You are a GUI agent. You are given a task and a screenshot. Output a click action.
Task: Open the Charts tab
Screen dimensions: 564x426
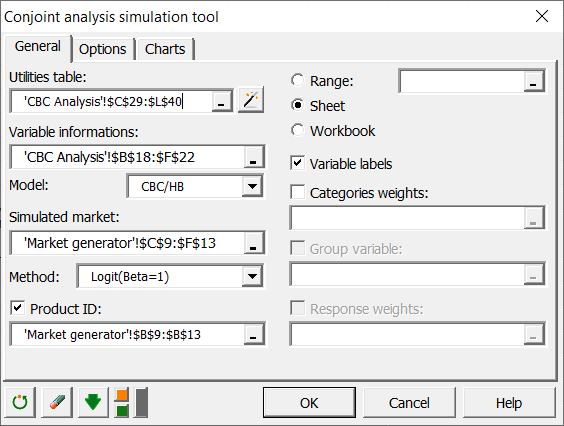coord(165,49)
